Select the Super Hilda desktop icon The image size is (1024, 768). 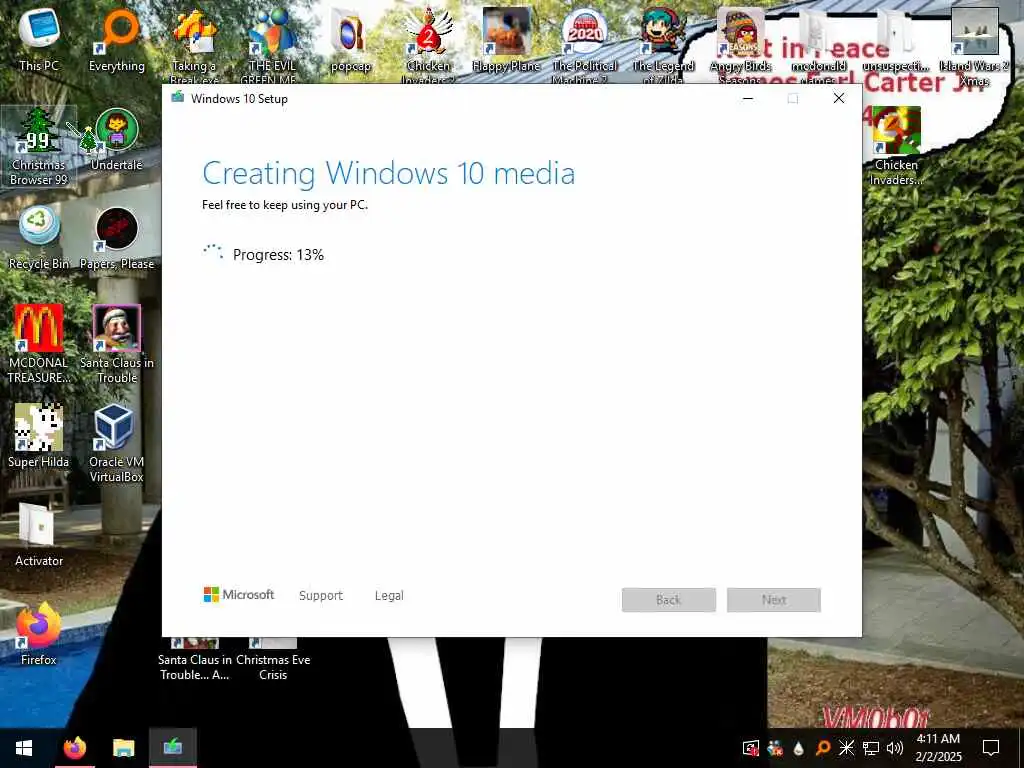point(39,436)
